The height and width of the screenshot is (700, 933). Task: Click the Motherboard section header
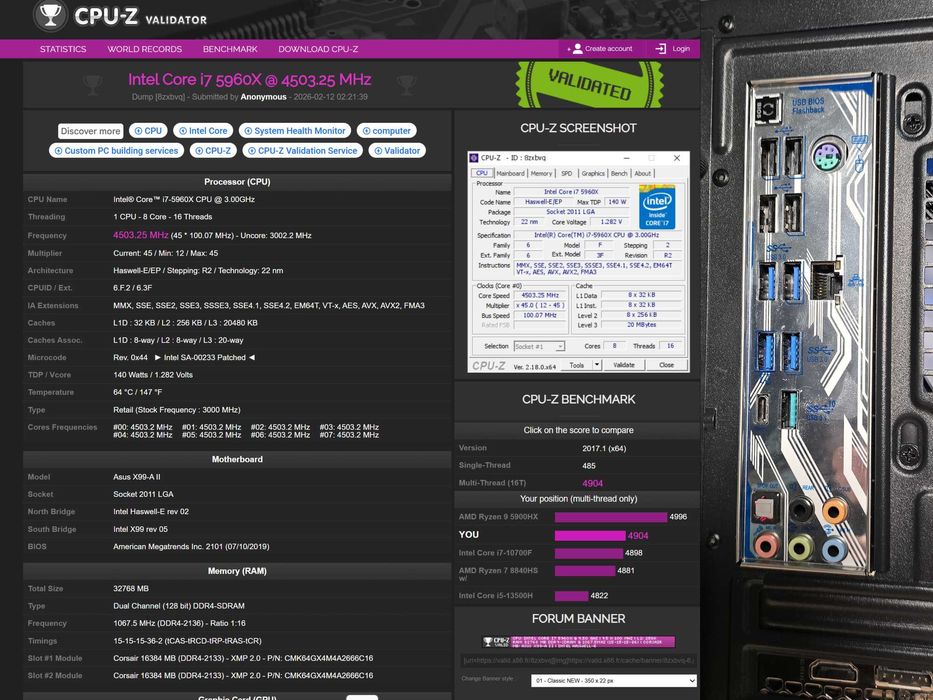237,459
